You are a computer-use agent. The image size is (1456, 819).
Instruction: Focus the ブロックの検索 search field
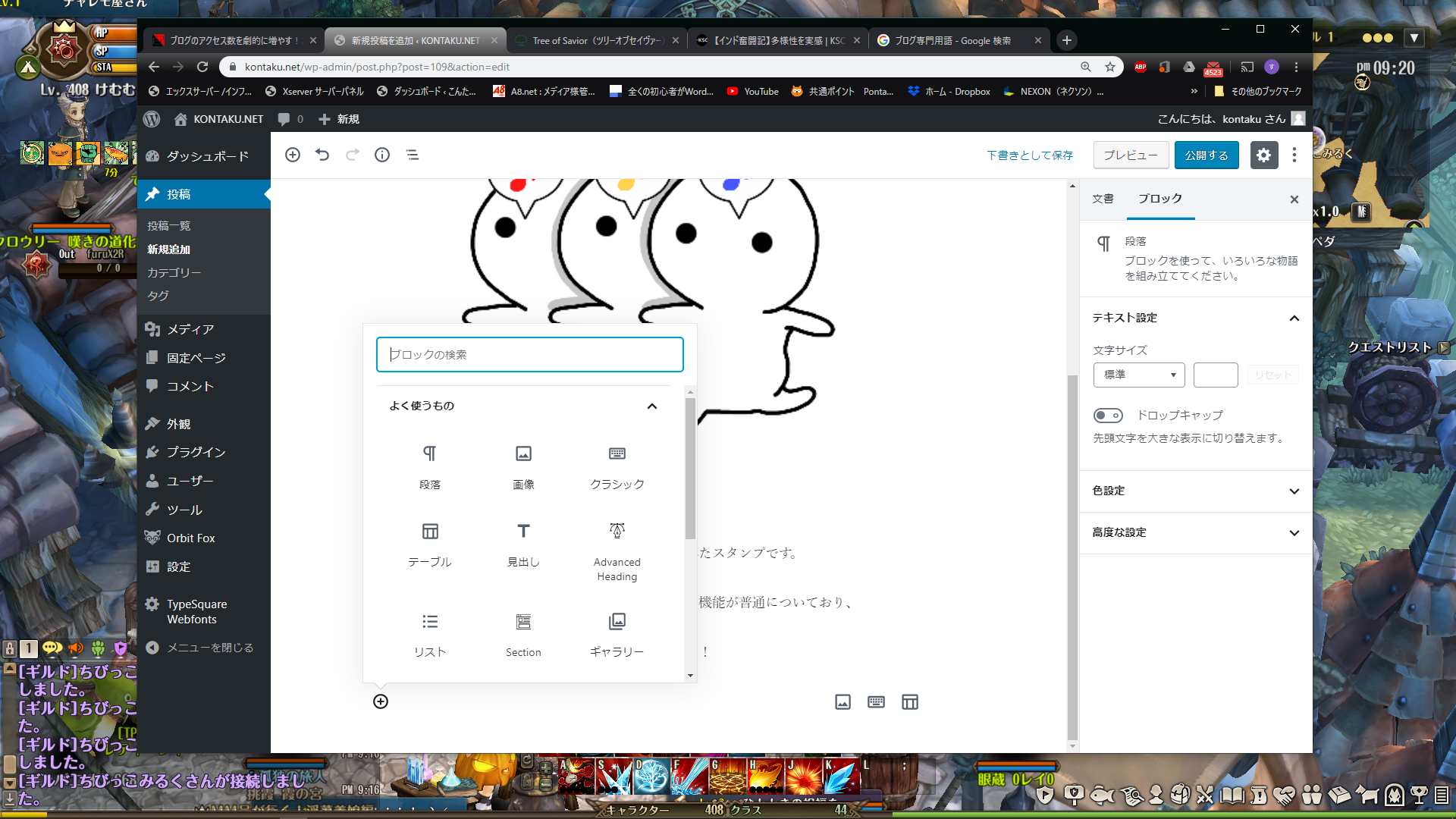[529, 355]
